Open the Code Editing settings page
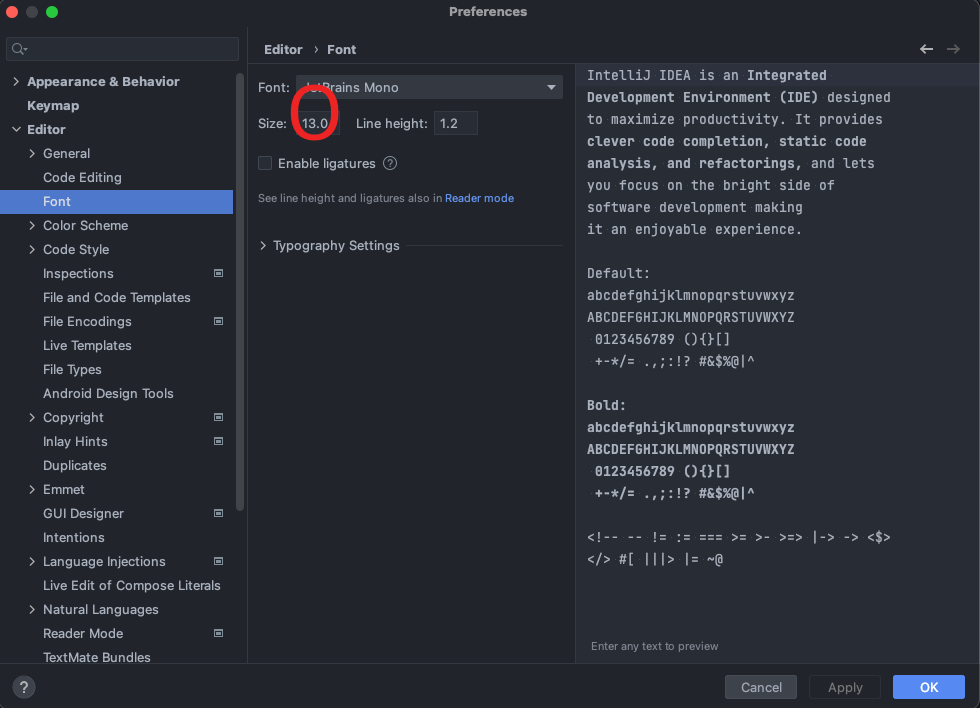 (82, 177)
